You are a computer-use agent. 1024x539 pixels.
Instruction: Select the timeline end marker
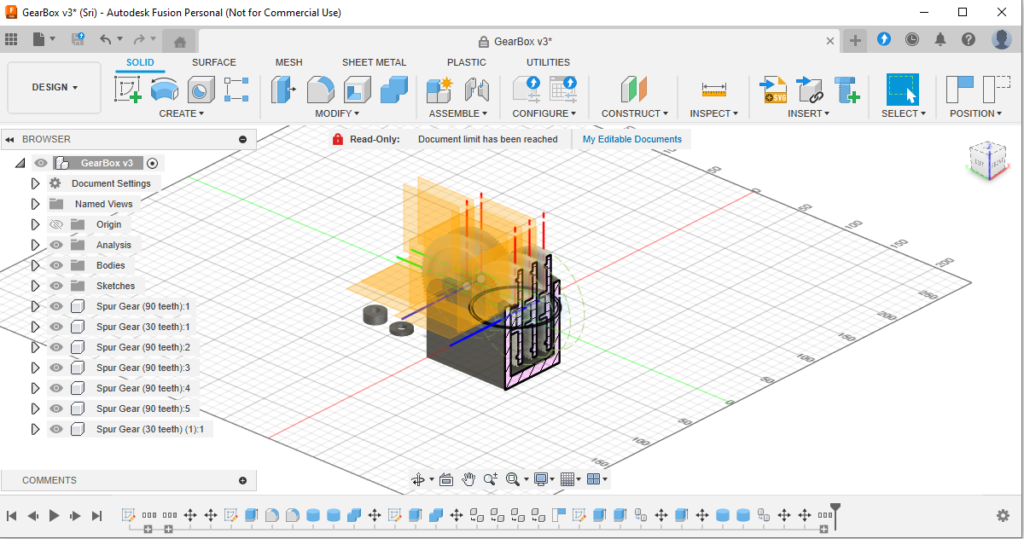click(x=835, y=514)
